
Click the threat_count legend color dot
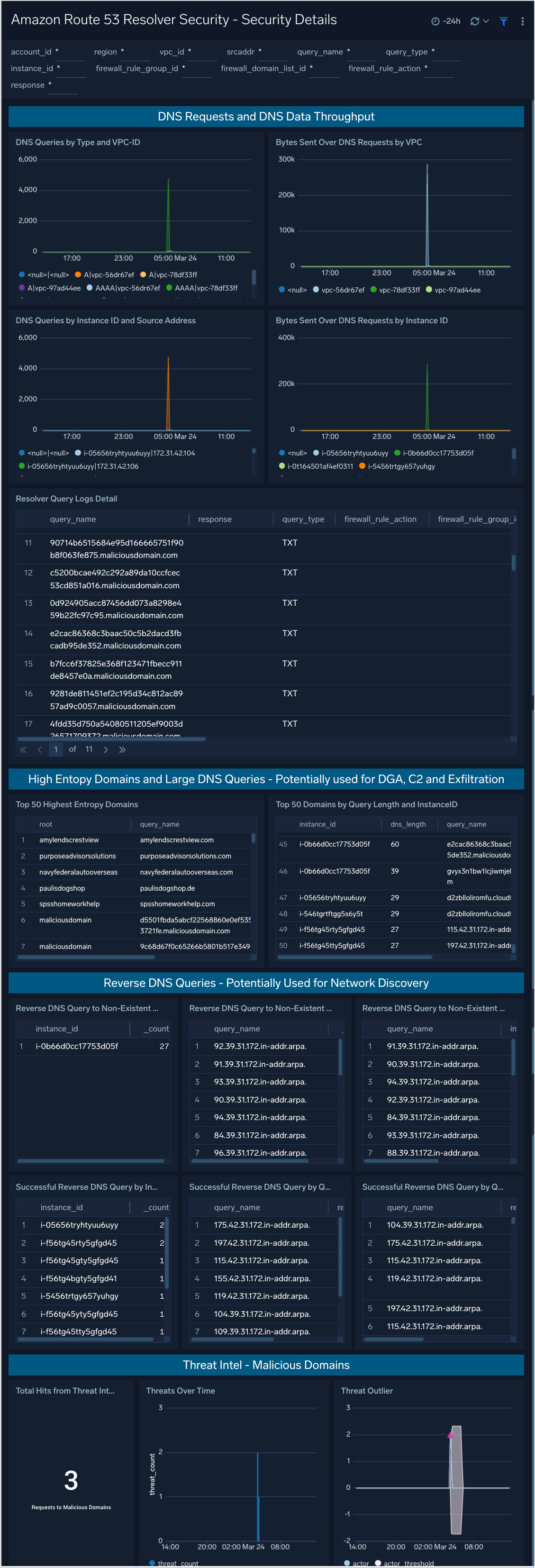pos(152,1562)
